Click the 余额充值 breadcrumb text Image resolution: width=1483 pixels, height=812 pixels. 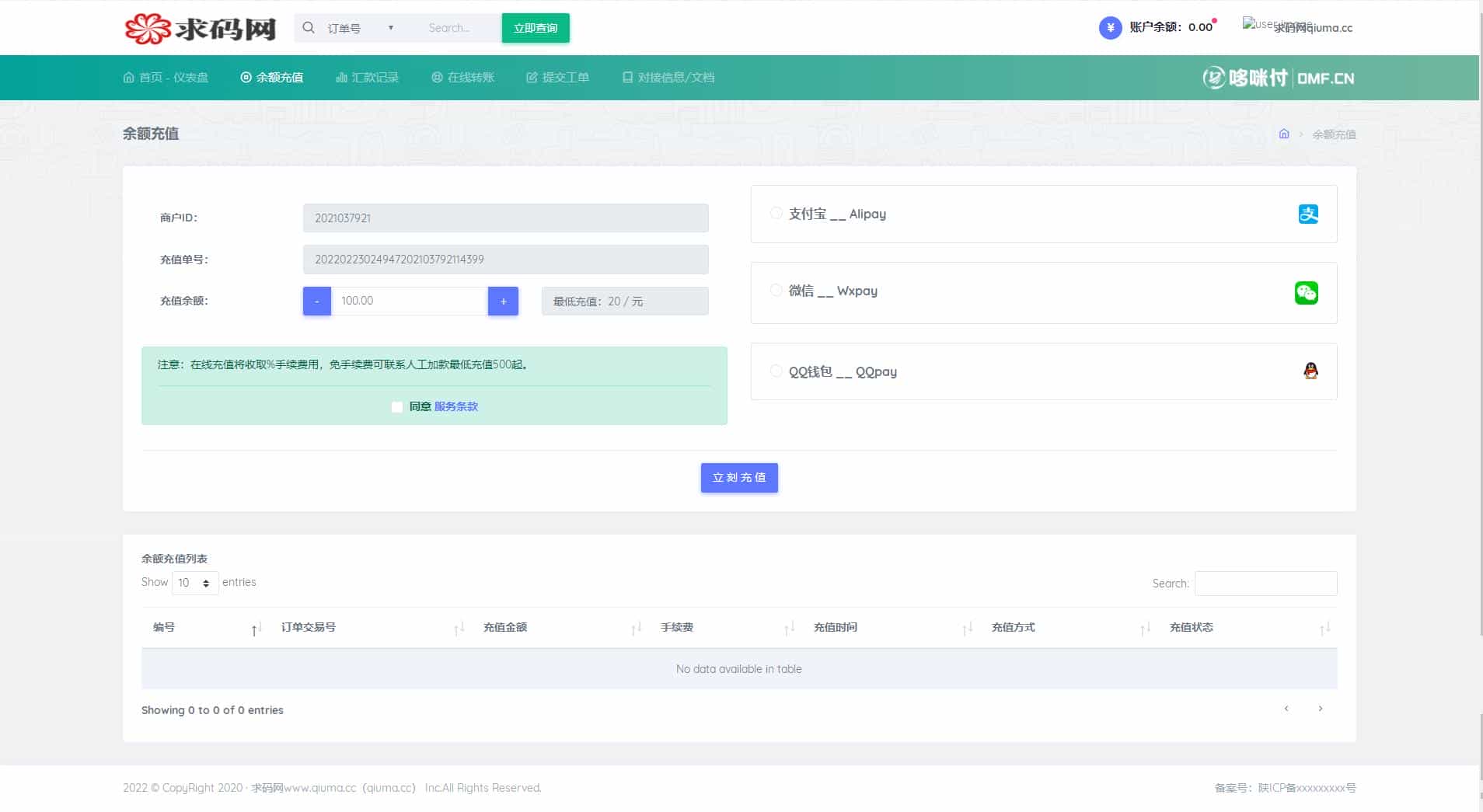tap(1334, 134)
